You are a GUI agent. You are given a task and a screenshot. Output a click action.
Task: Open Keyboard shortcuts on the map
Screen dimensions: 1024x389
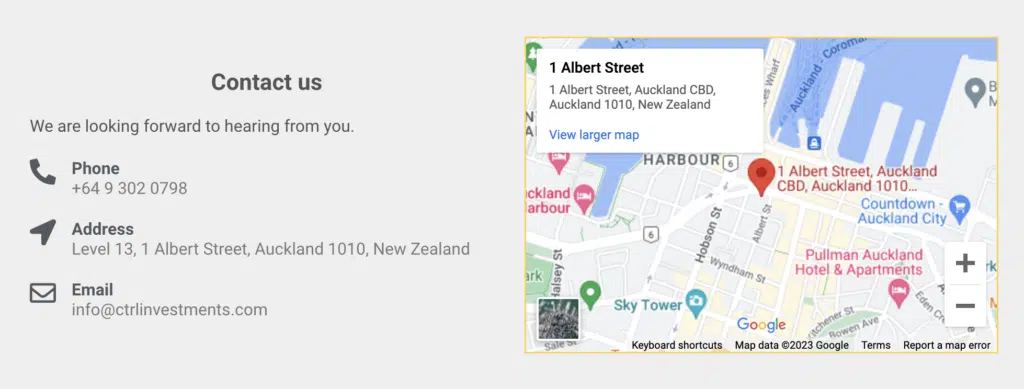(677, 345)
